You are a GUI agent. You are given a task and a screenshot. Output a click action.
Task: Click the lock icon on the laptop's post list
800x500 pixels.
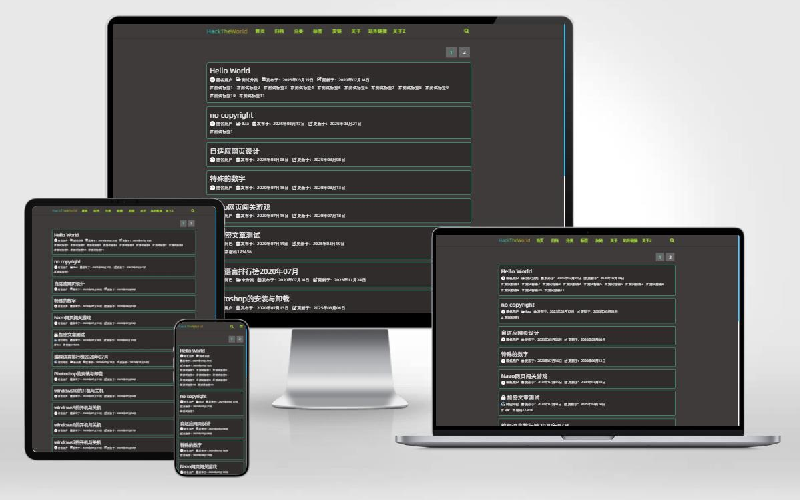(504, 397)
